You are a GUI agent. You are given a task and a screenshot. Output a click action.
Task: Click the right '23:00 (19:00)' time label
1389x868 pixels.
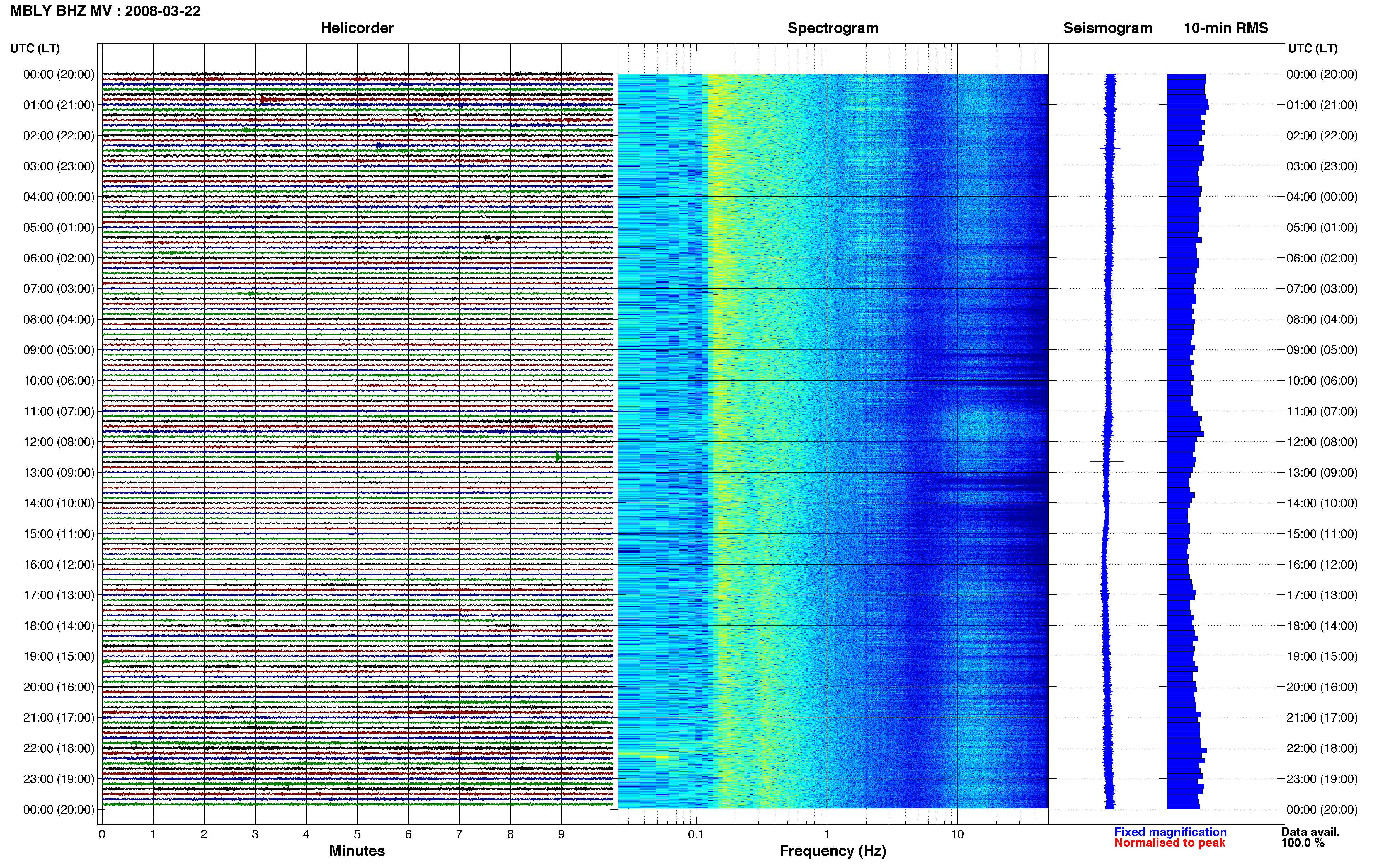click(x=1322, y=779)
